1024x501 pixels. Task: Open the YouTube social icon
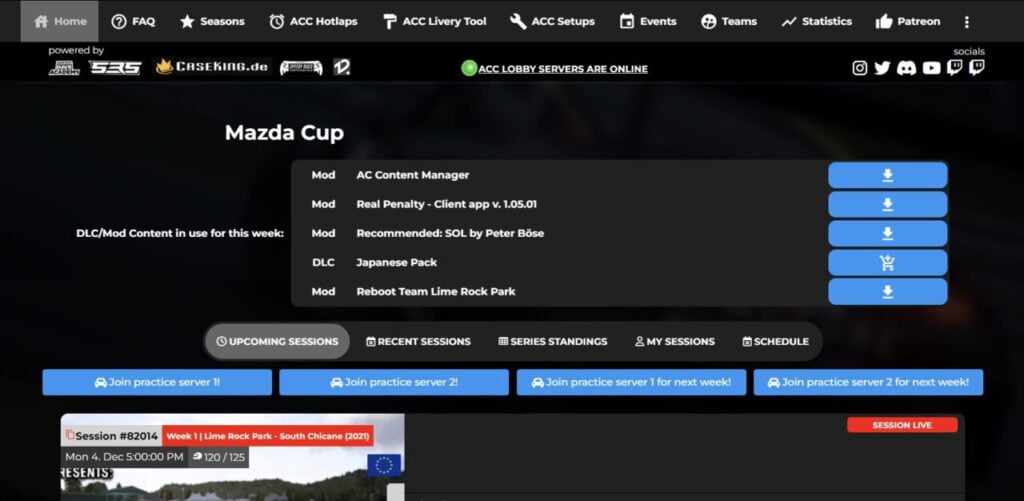931,68
